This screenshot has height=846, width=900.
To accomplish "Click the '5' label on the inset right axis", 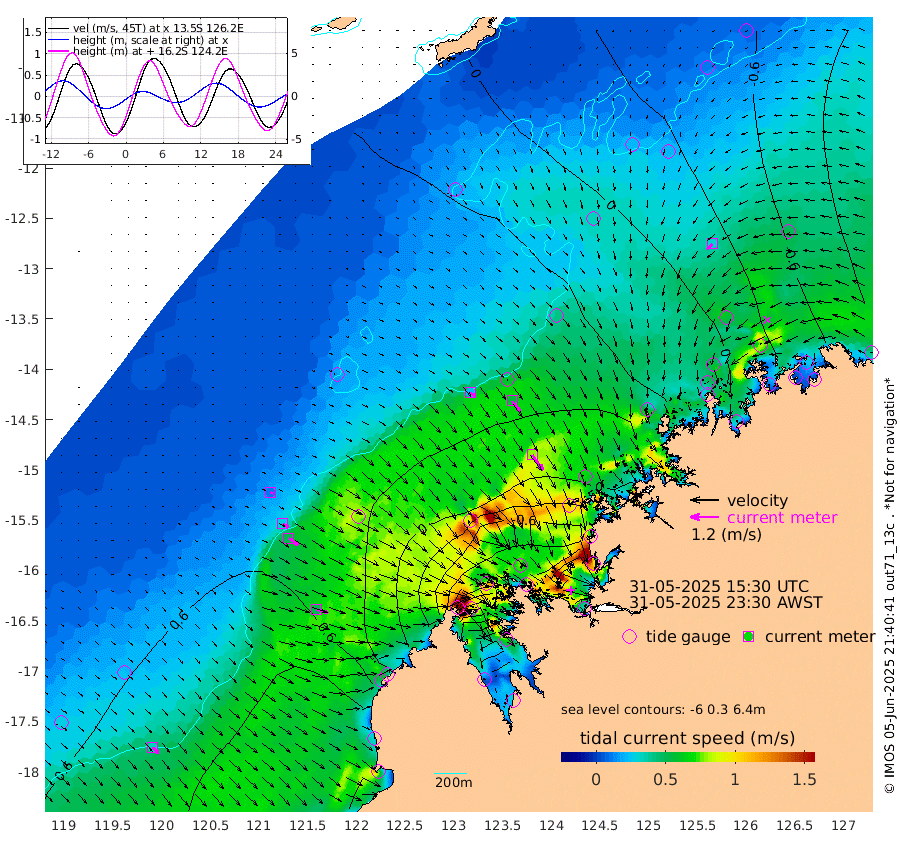I will pyautogui.click(x=294, y=53).
